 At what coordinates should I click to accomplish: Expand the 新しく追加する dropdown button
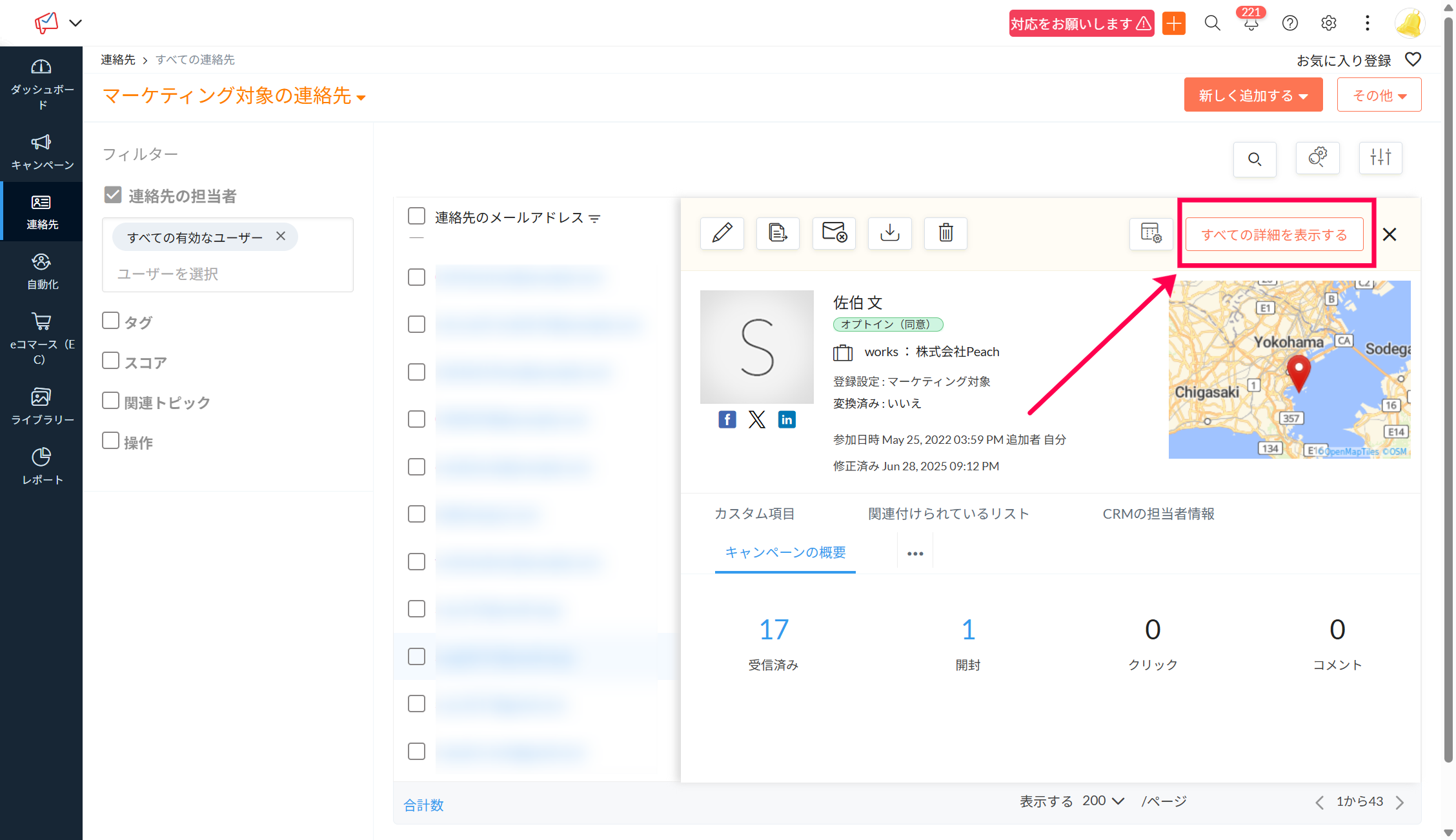(x=1253, y=95)
